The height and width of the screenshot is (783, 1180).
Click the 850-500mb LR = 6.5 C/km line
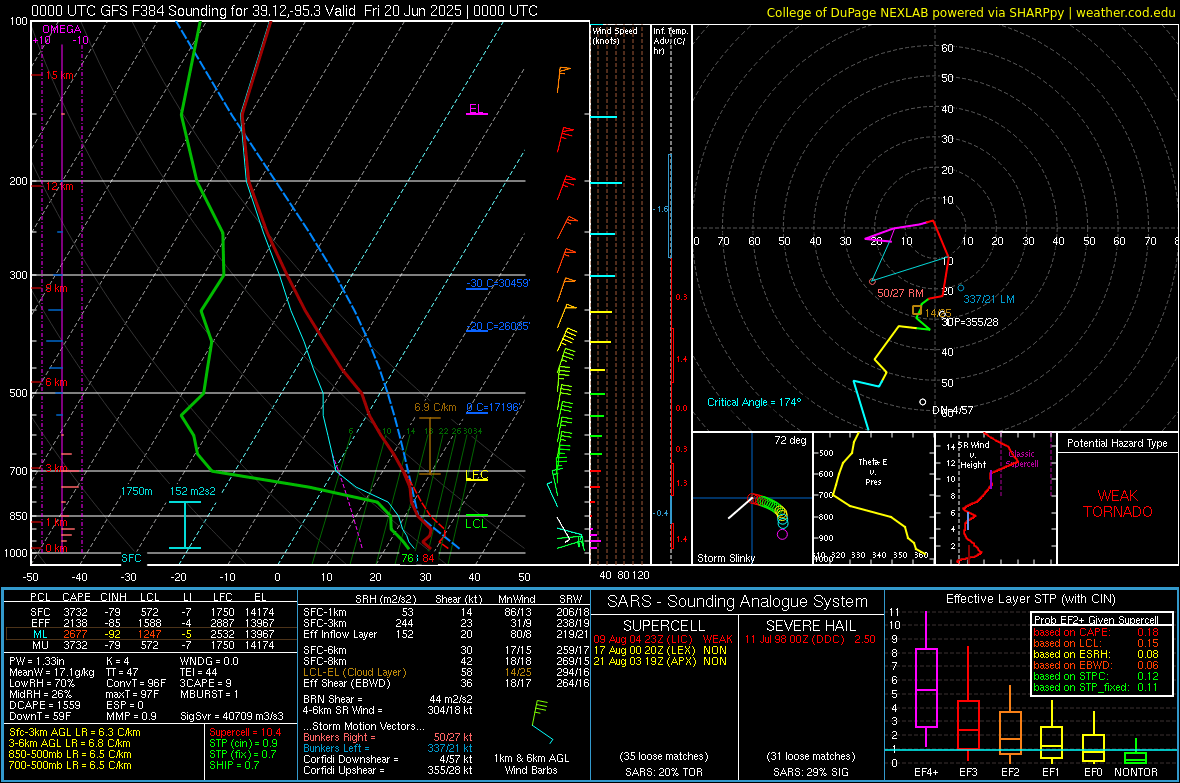click(70, 754)
